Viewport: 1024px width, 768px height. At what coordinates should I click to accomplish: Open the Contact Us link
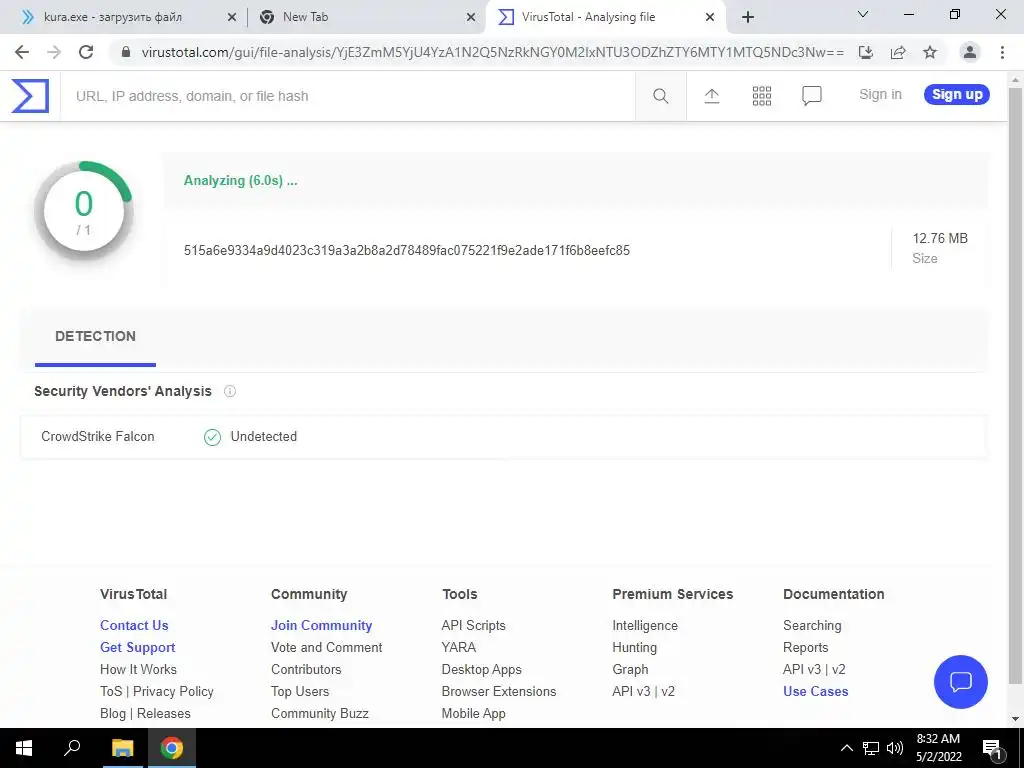[134, 626]
